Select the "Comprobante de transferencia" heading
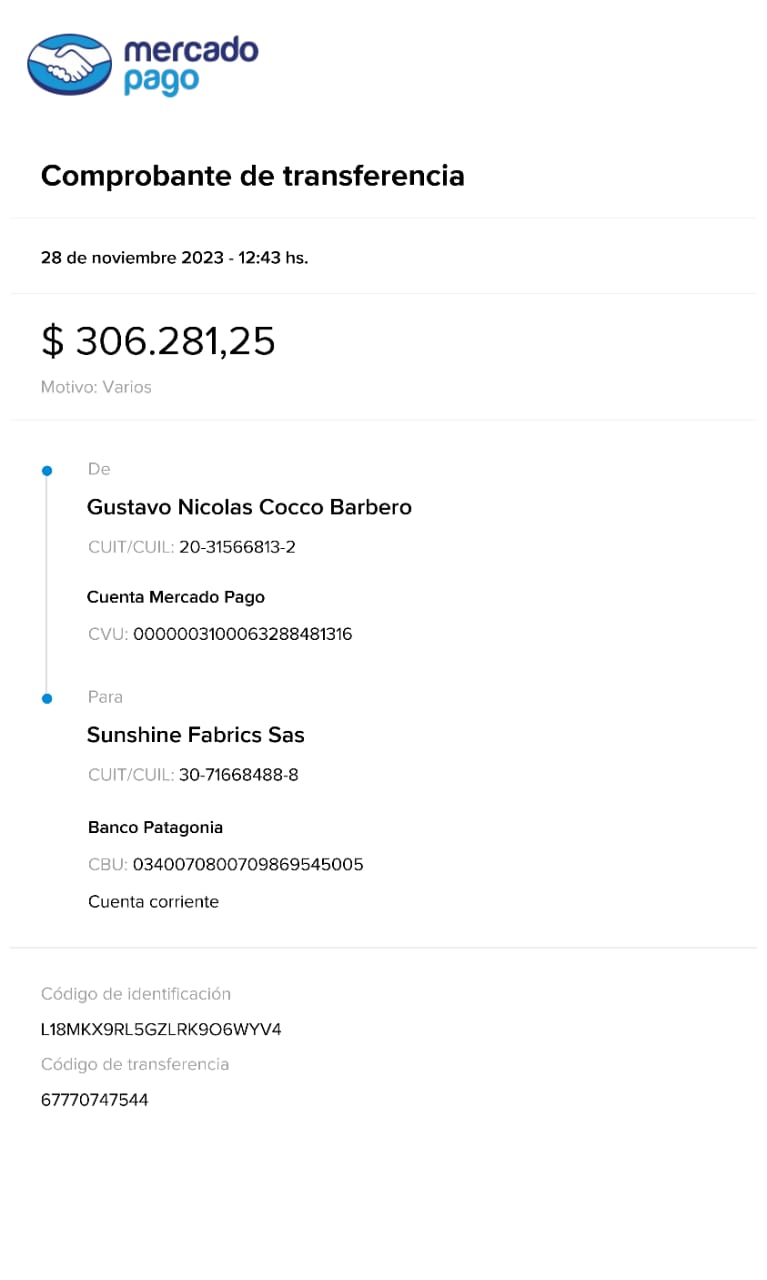 click(252, 176)
